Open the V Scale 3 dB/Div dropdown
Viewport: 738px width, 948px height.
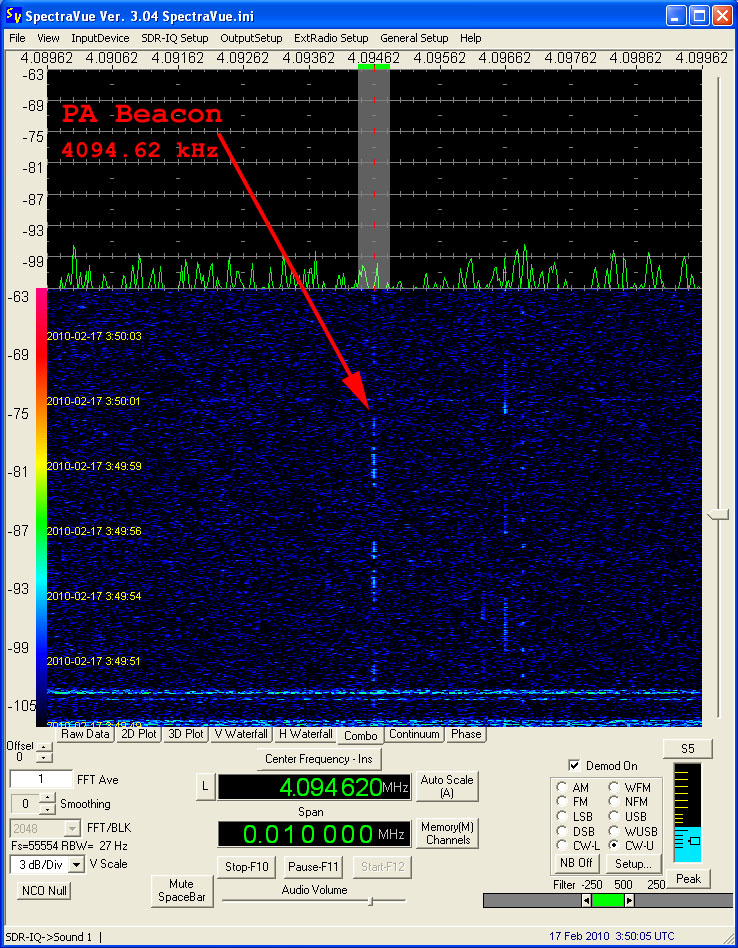(77, 865)
